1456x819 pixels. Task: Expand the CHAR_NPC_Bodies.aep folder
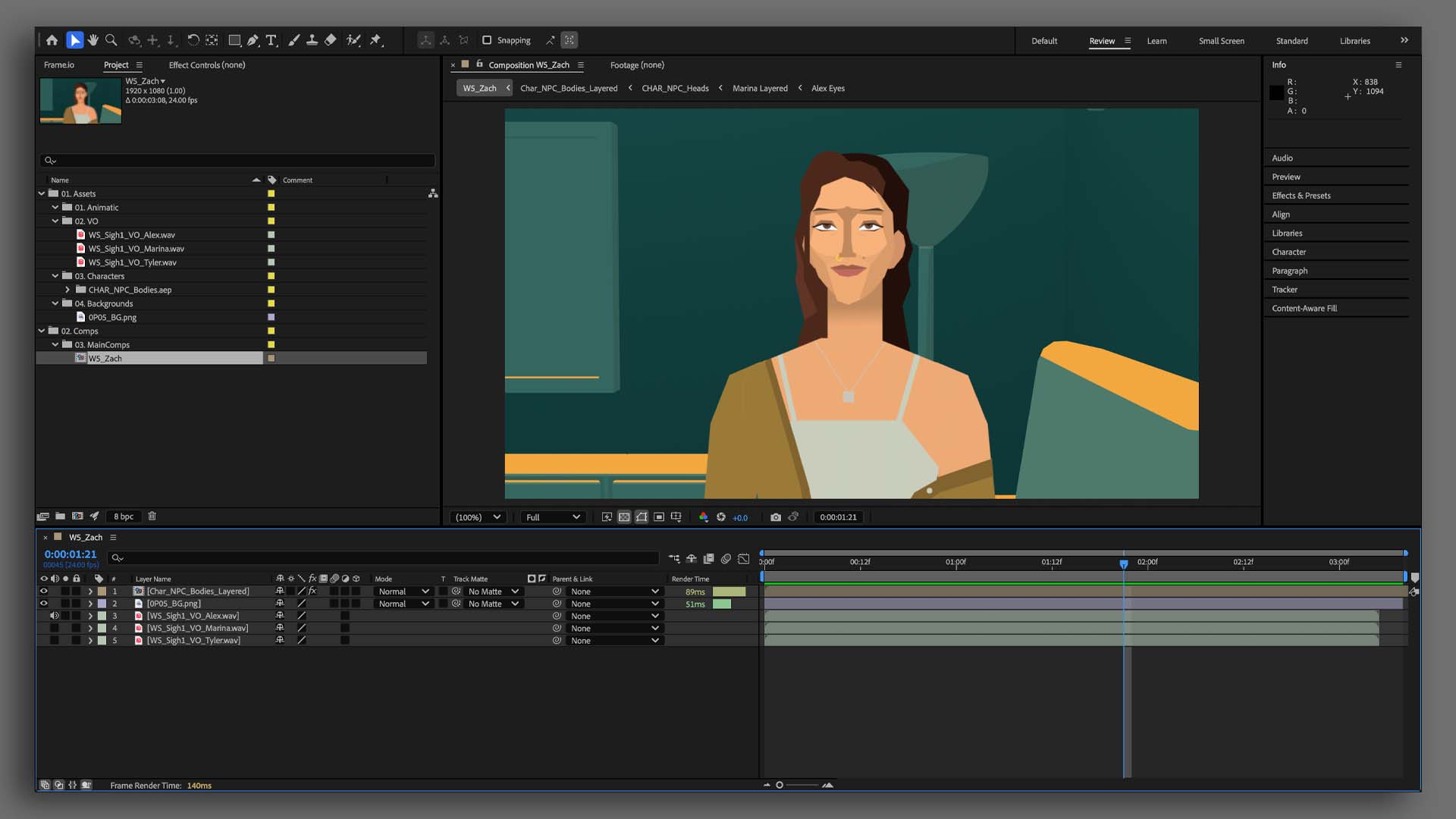67,290
